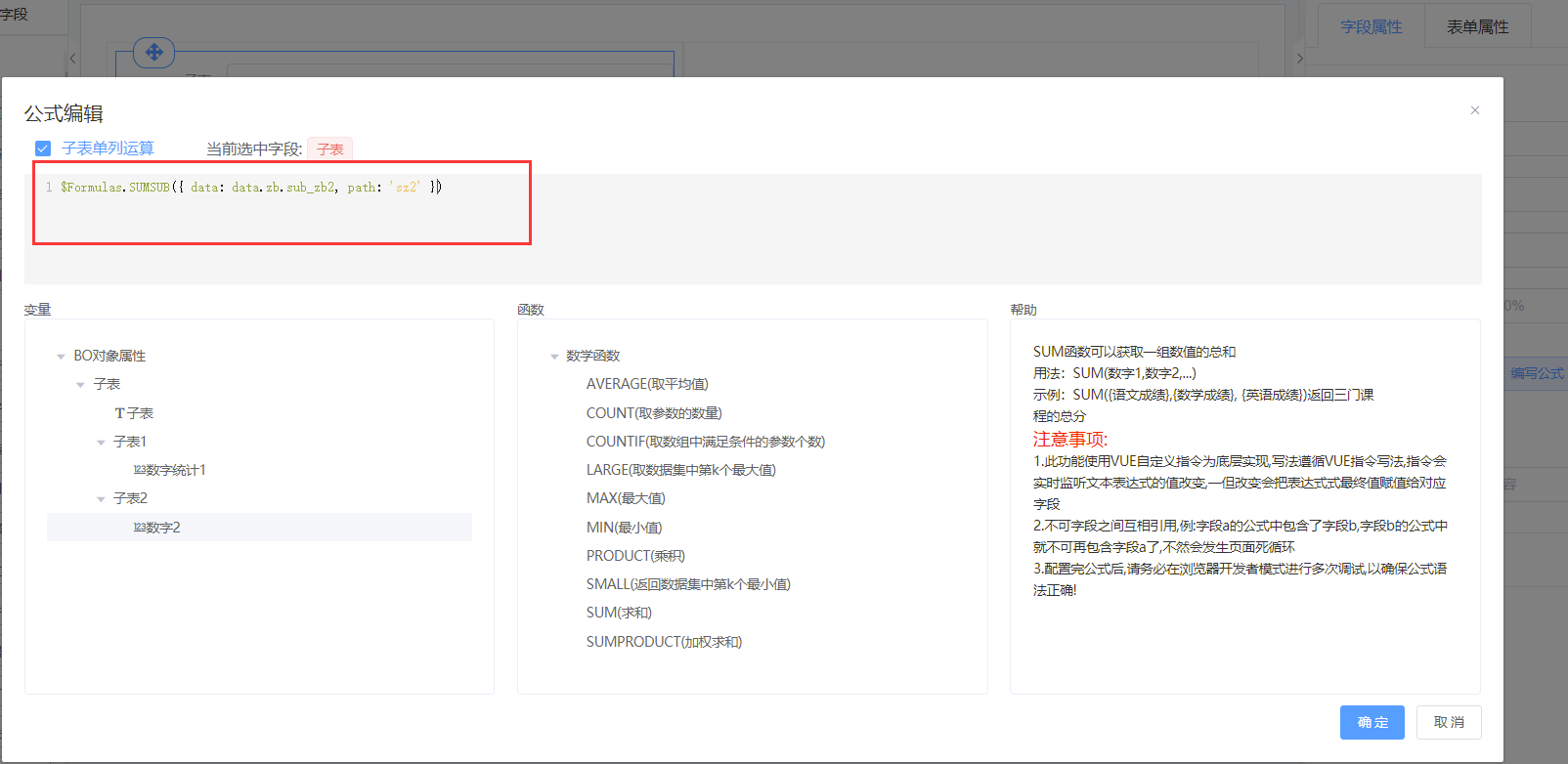Click the left panel collapse arrow

click(72, 59)
